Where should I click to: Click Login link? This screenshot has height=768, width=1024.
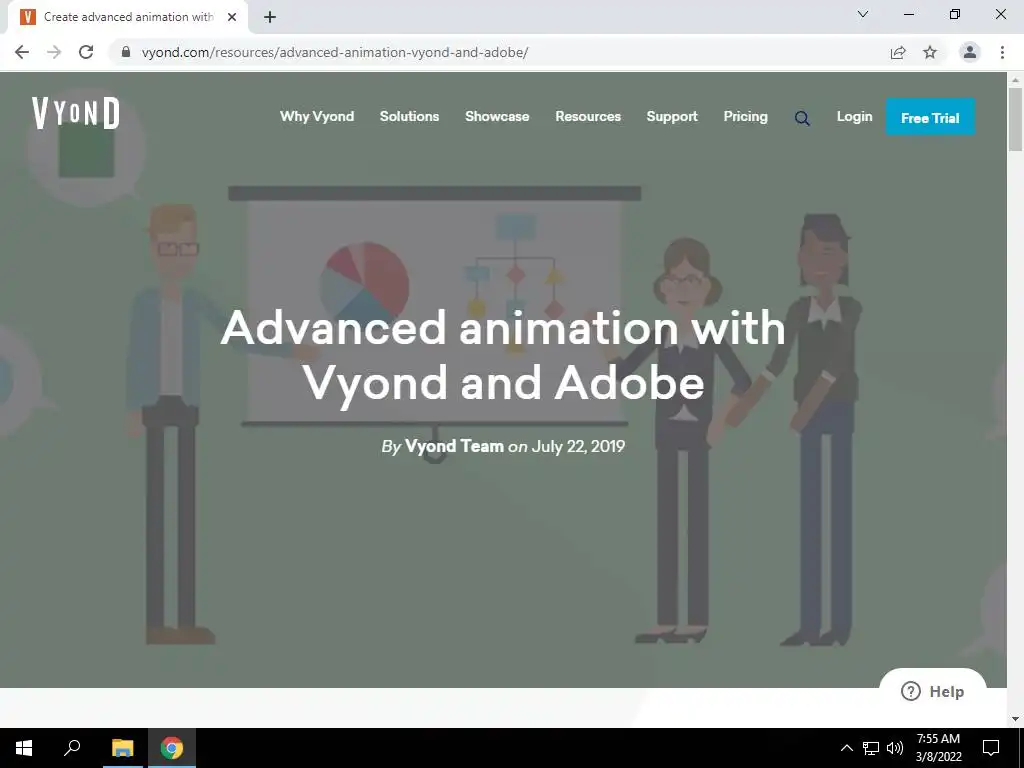pos(854,116)
